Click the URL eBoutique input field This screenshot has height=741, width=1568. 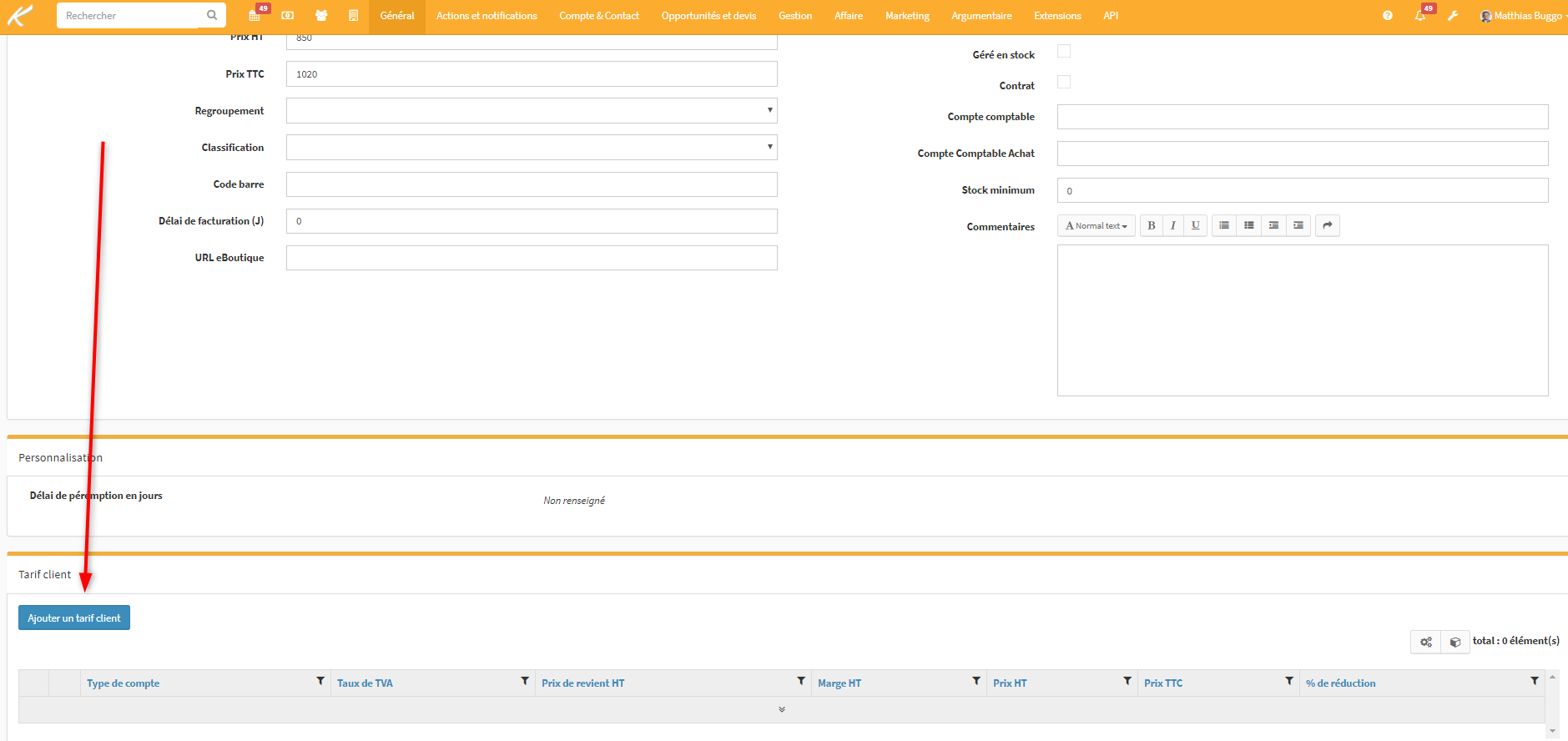coord(532,258)
